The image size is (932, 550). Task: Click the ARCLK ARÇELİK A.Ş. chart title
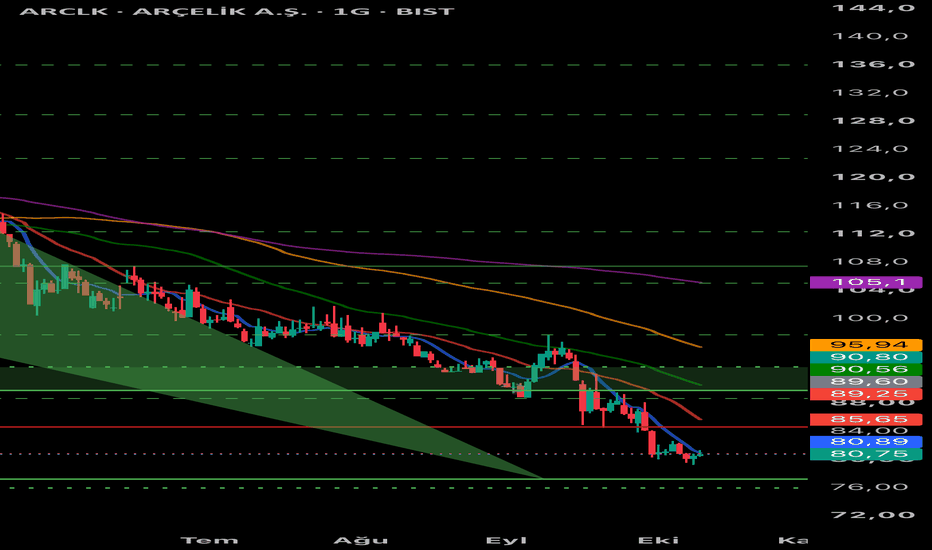(237, 11)
